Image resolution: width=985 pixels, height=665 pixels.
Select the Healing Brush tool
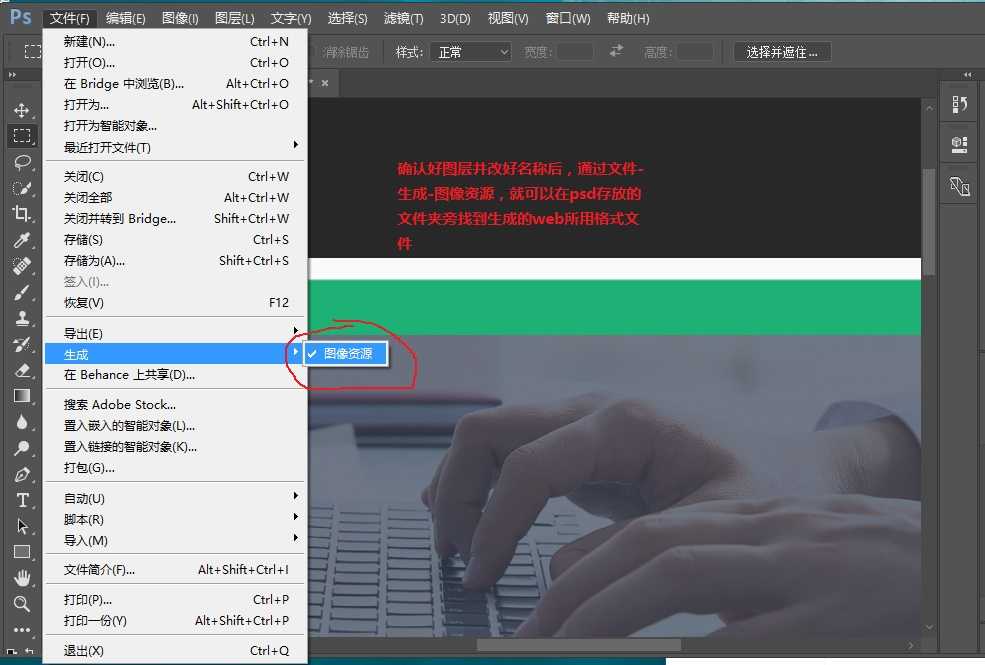coord(21,266)
